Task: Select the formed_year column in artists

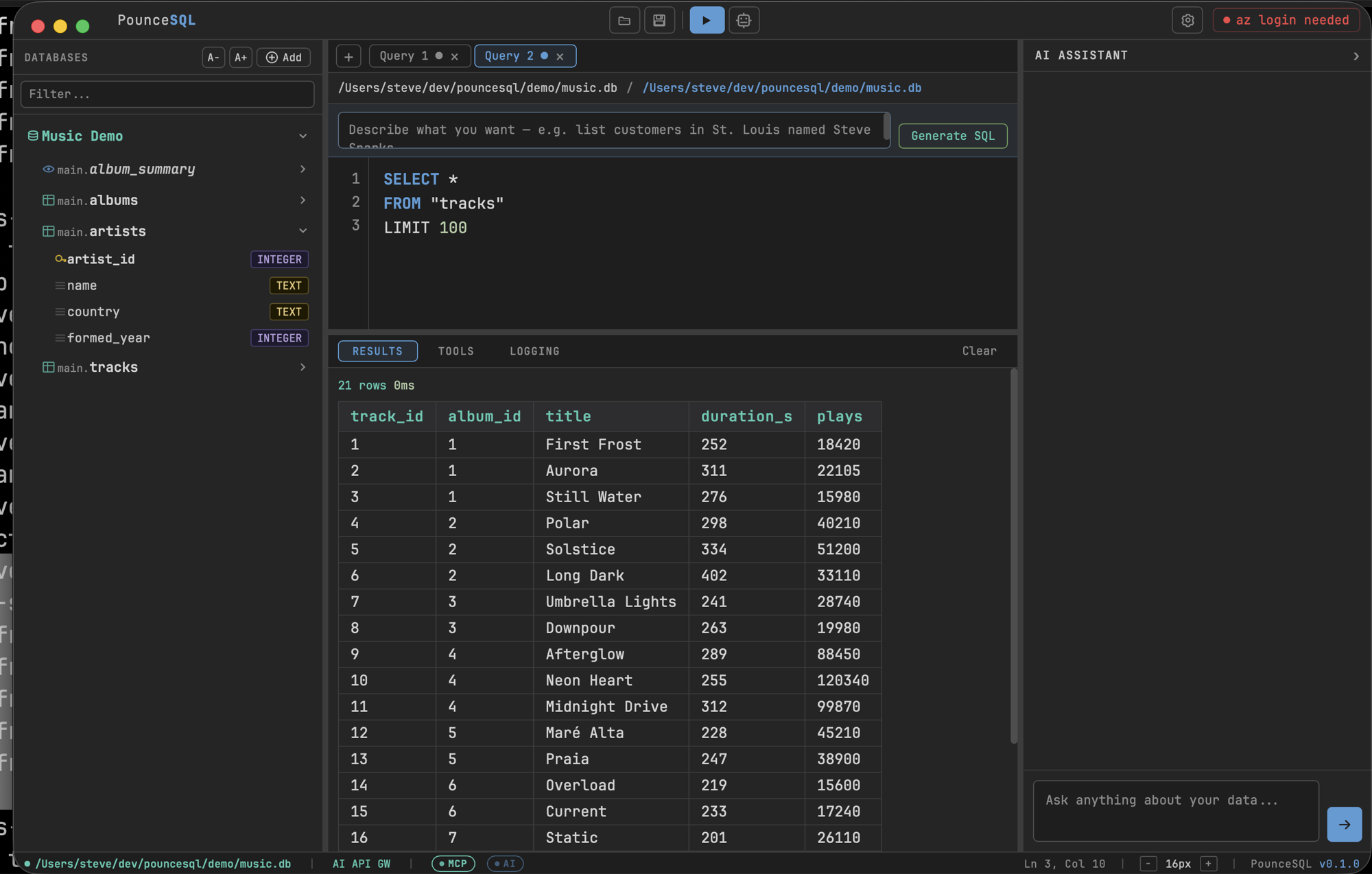Action: point(181,338)
